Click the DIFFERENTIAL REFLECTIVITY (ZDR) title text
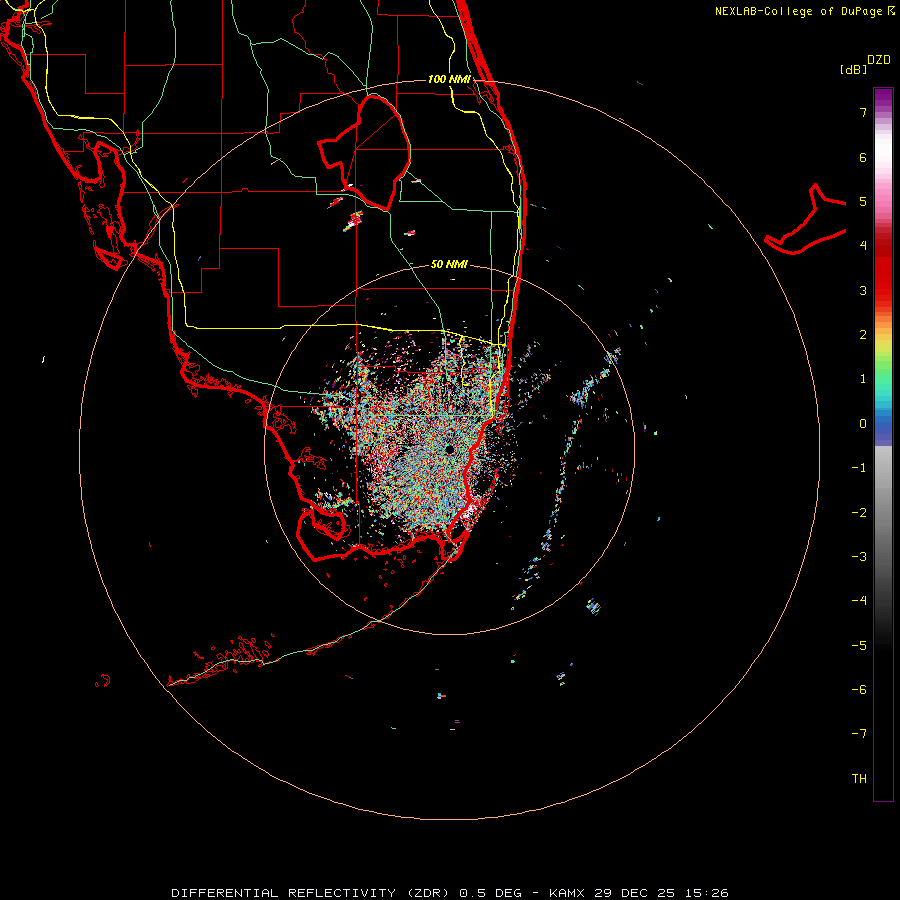The image size is (900, 900). click(x=311, y=893)
